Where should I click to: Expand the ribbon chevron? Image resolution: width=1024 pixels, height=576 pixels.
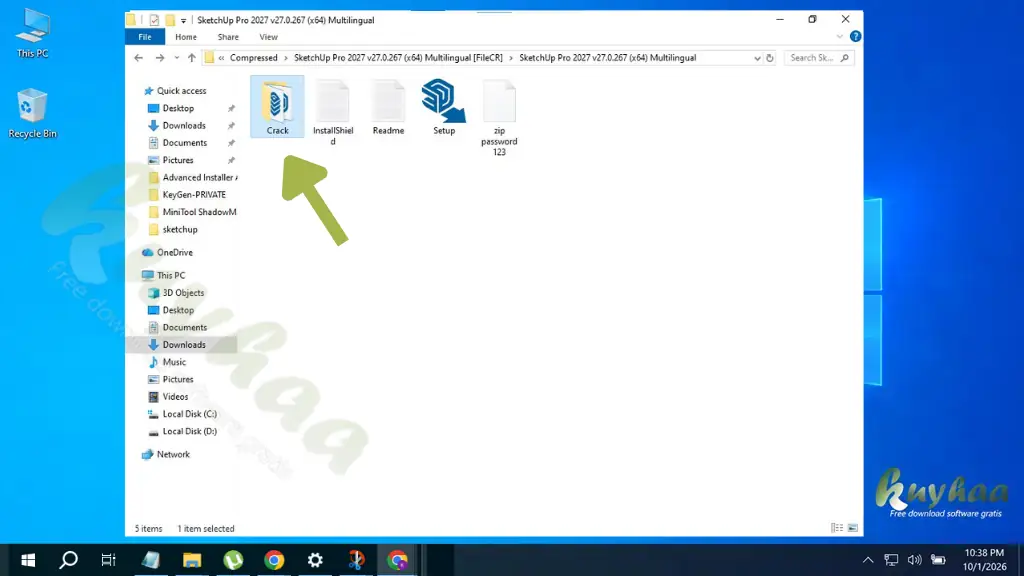840,37
